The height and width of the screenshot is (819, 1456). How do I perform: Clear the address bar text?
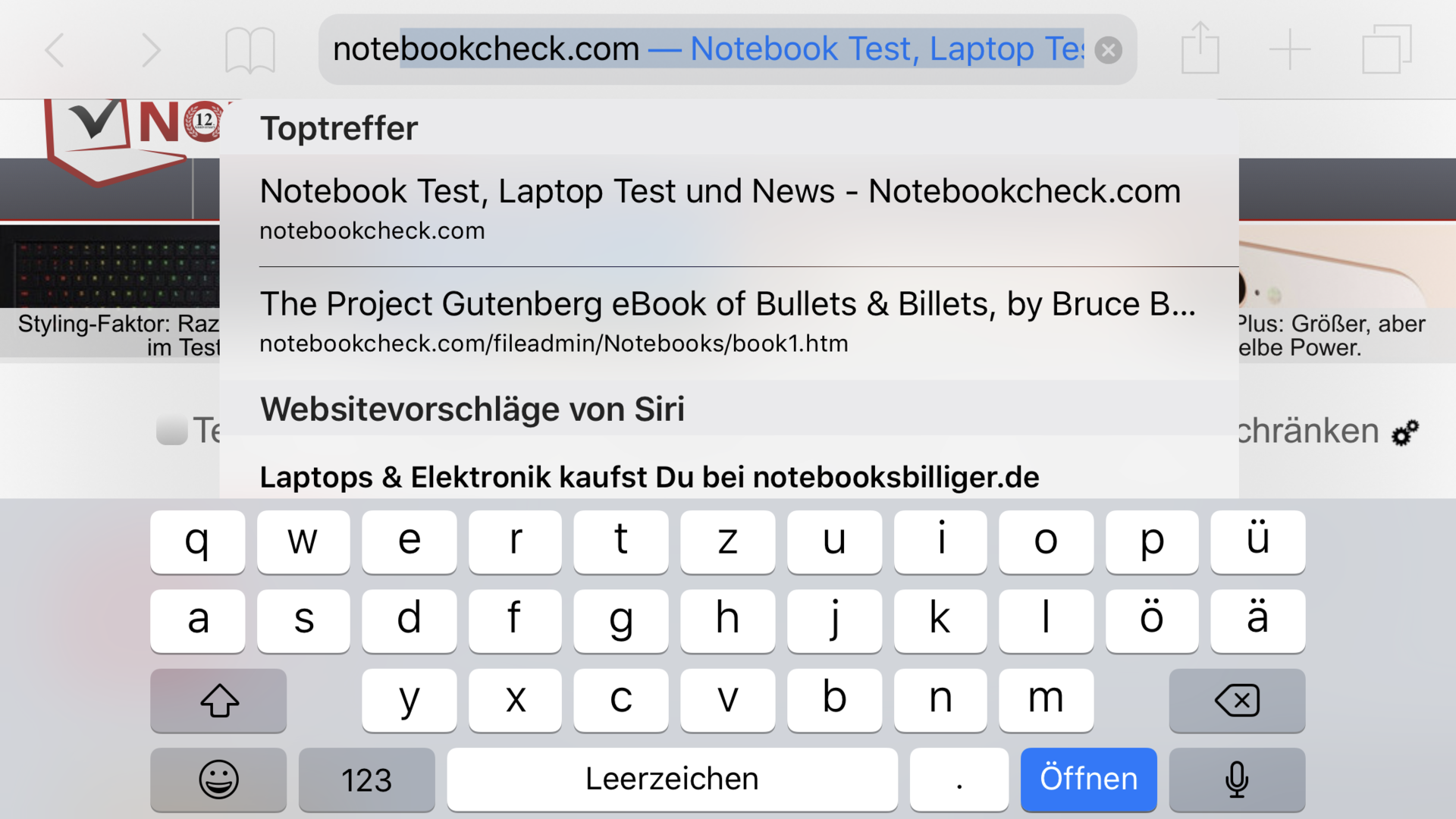[x=1108, y=50]
